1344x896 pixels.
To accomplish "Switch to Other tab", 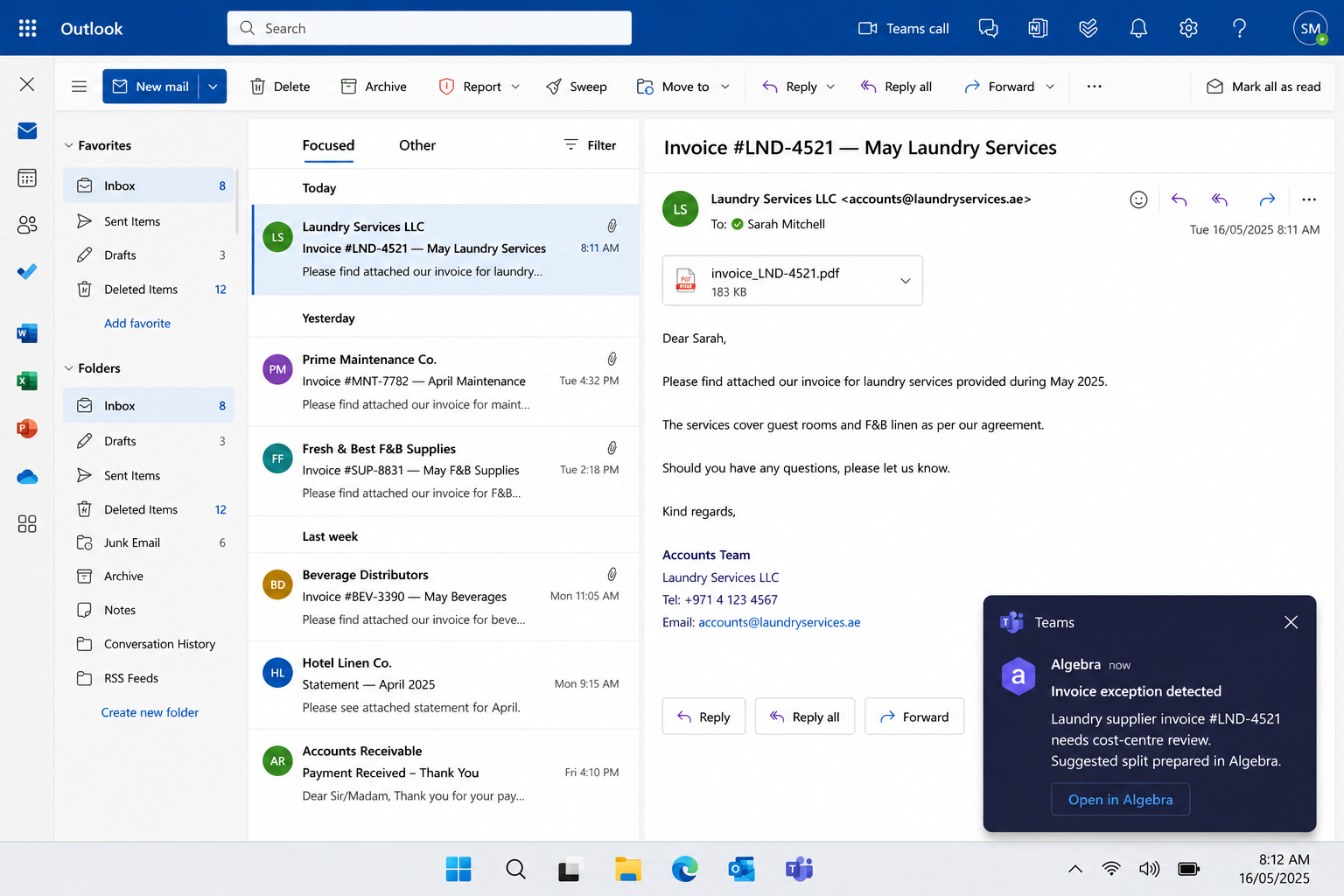I will pos(417,145).
